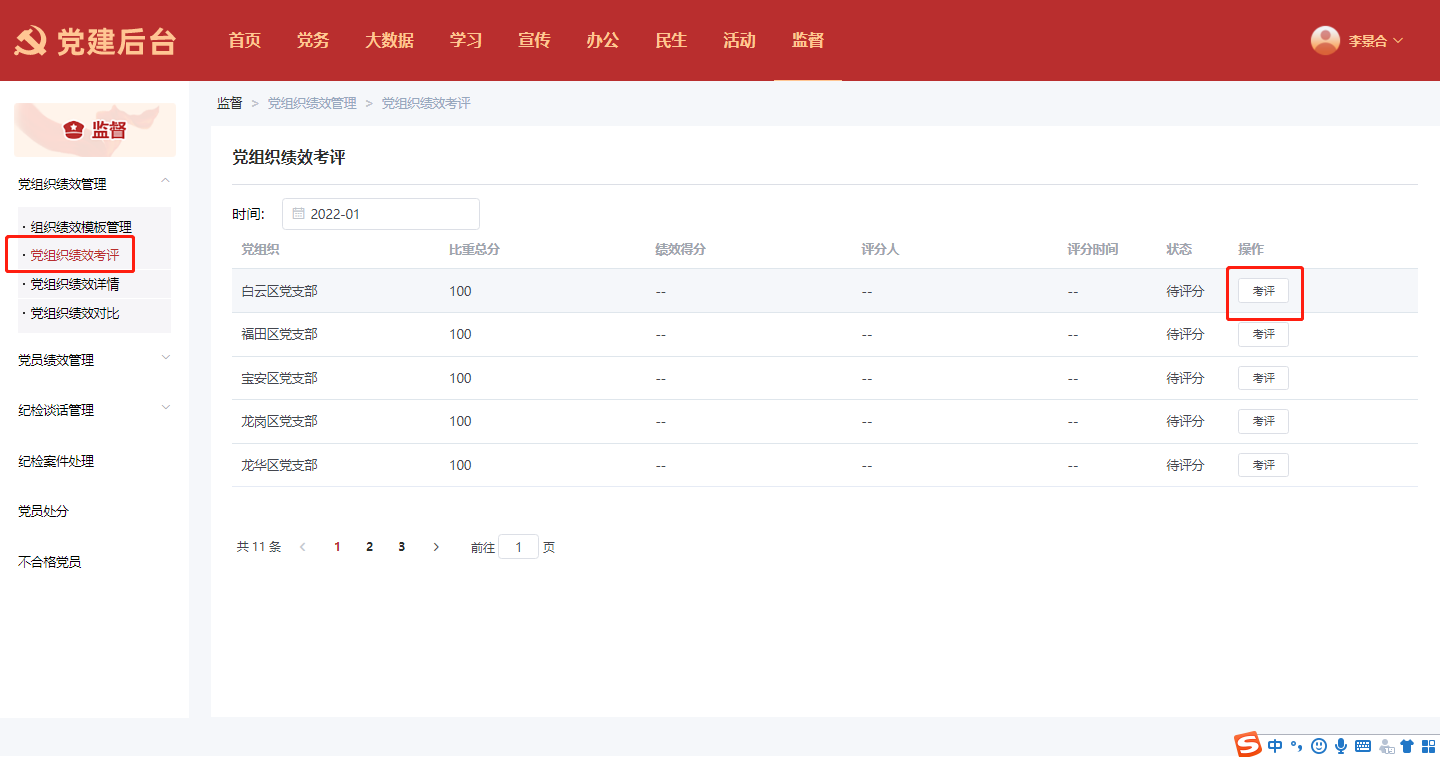Go to page 2 of the table
The width and height of the screenshot is (1440, 757).
[369, 547]
